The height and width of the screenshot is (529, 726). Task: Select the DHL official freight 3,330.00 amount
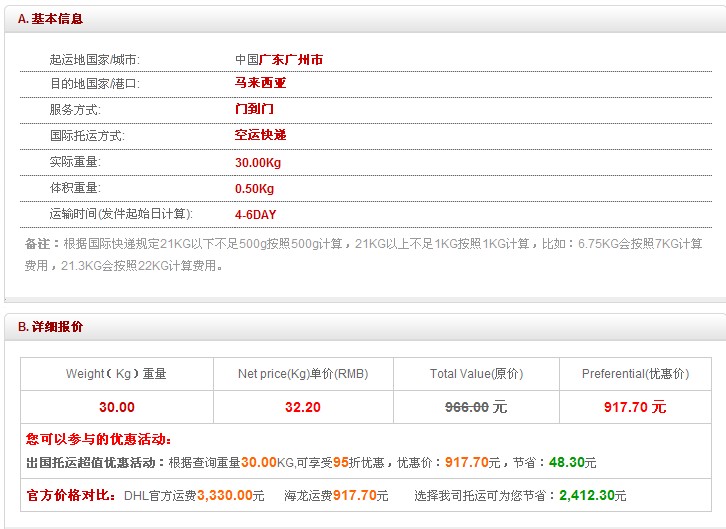224,495
